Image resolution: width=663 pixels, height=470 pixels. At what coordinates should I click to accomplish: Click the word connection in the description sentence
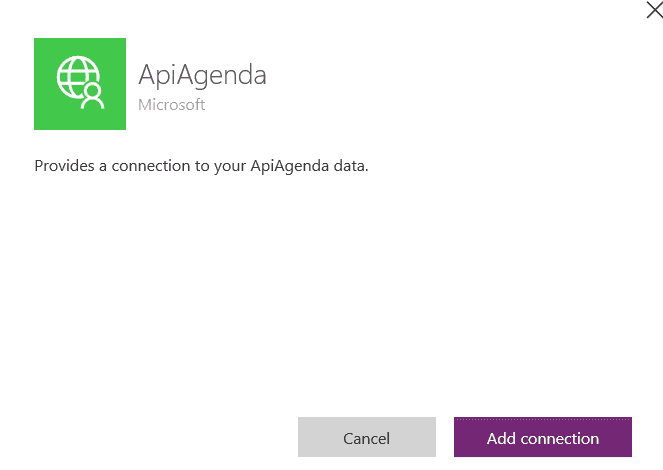coord(151,166)
